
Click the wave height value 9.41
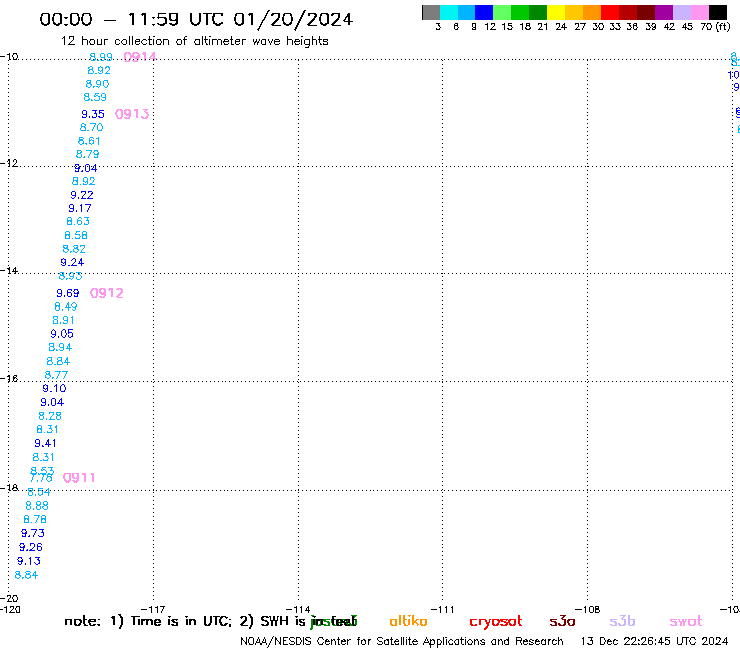pos(45,444)
